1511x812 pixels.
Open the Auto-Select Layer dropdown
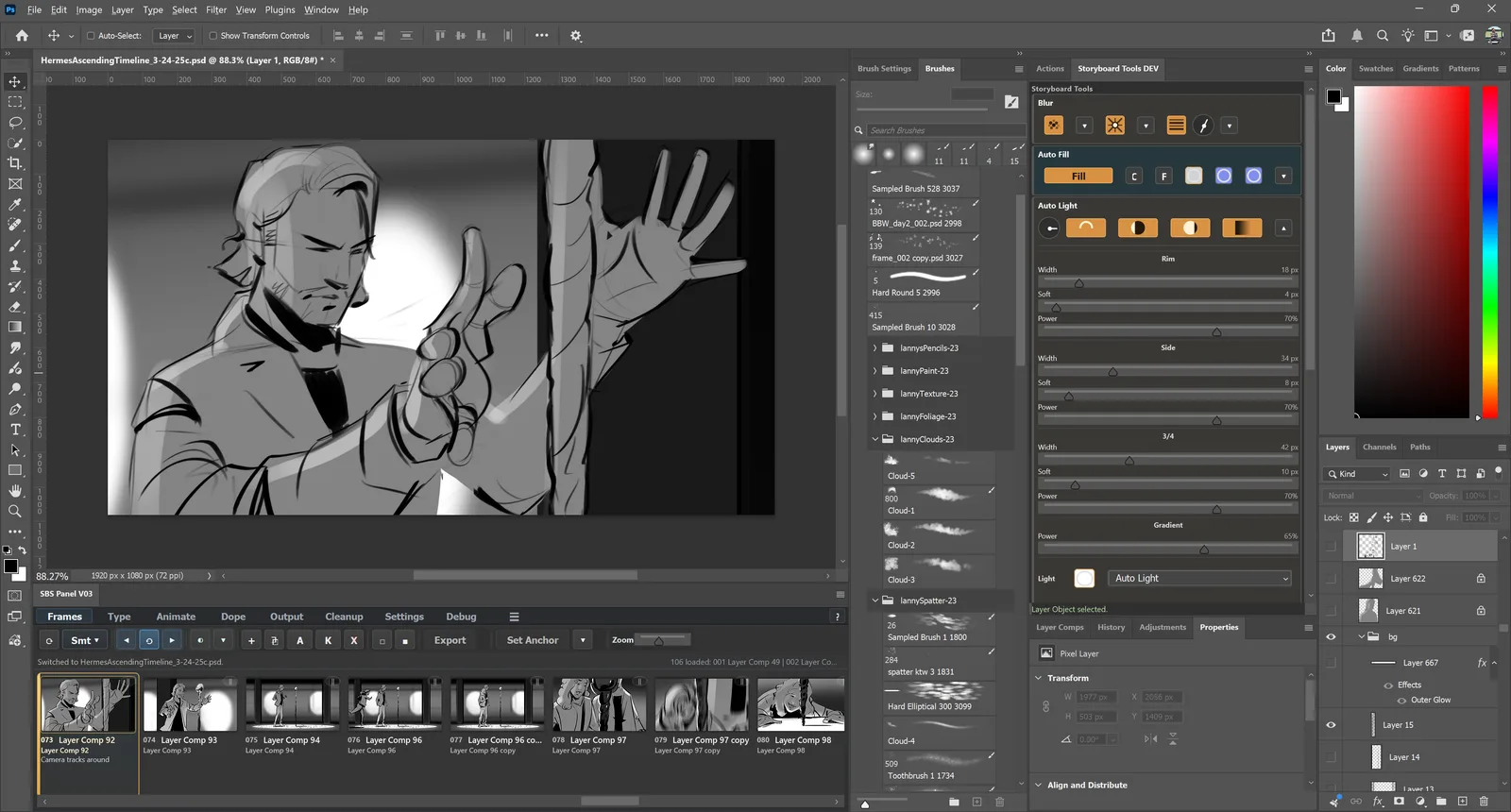pos(175,36)
